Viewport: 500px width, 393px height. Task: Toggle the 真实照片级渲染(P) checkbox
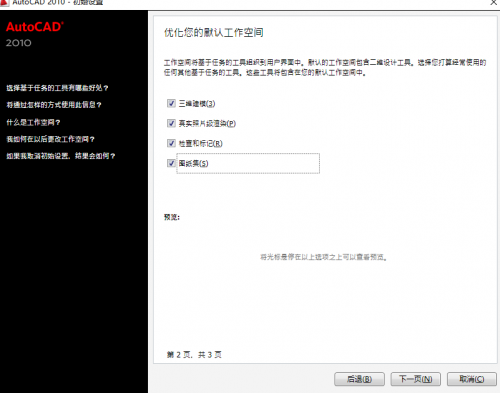171,123
